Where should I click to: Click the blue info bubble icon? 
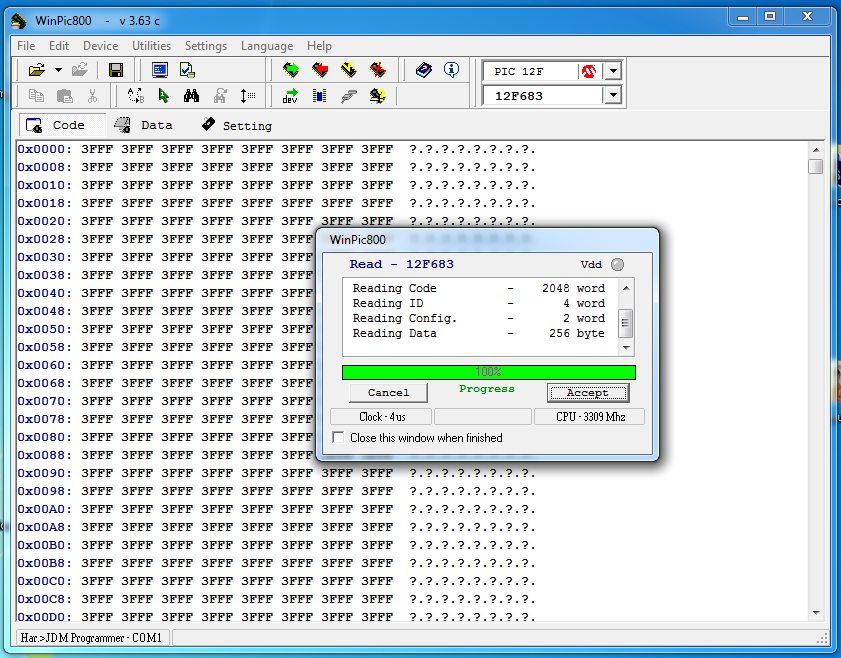[452, 70]
